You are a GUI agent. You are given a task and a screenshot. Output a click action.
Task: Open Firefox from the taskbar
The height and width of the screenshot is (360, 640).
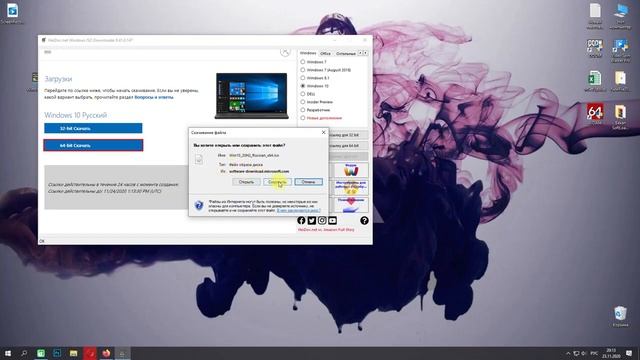106,353
